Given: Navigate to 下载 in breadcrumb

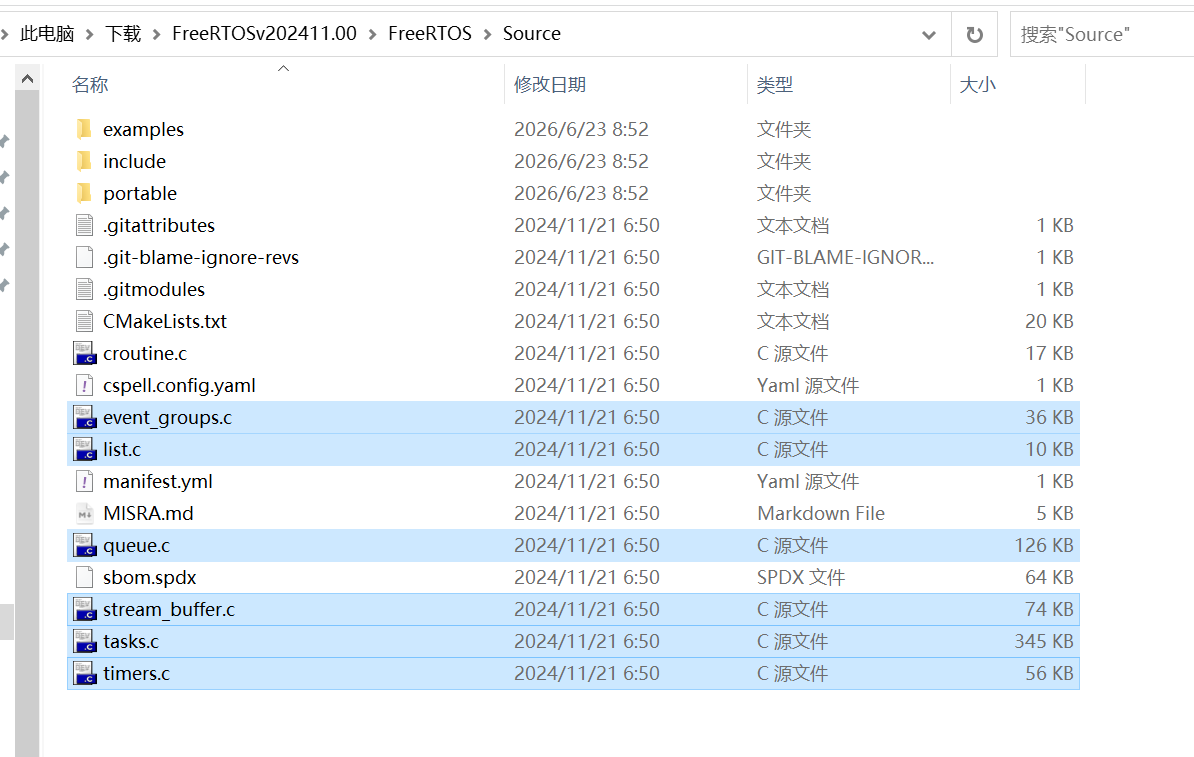Looking at the screenshot, I should [x=123, y=34].
